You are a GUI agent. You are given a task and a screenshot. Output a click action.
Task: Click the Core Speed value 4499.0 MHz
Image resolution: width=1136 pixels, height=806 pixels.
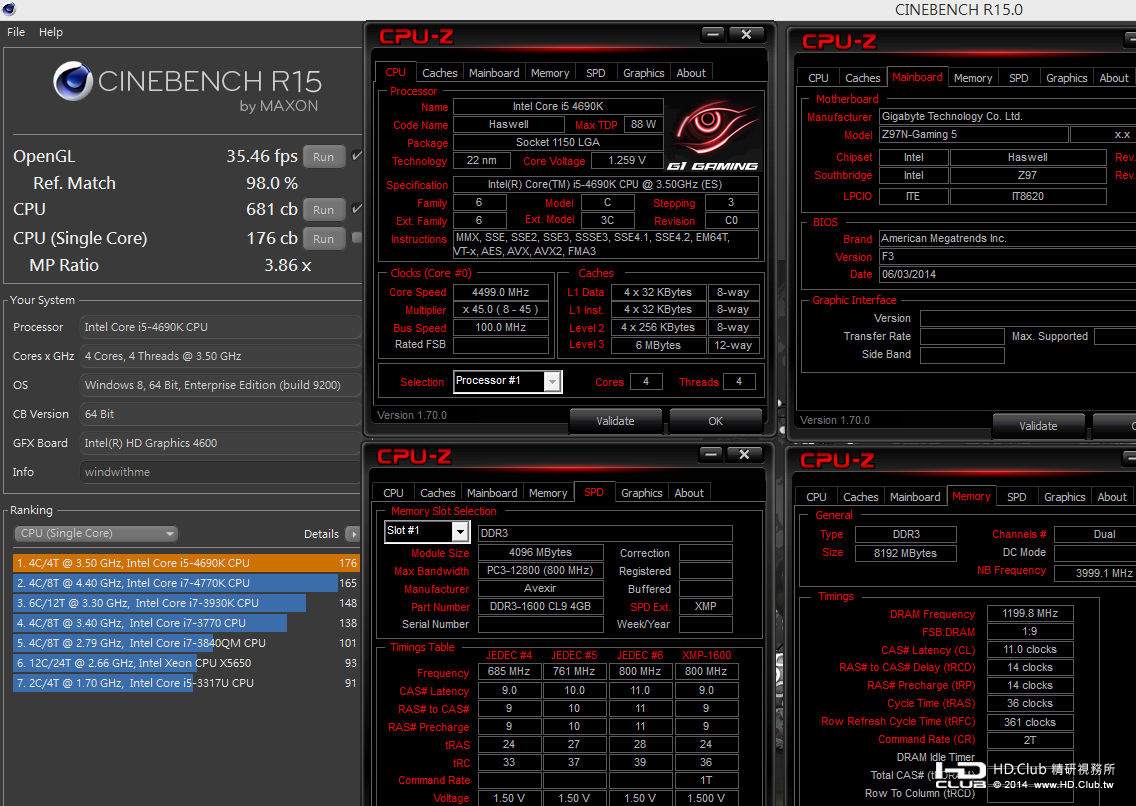[501, 292]
